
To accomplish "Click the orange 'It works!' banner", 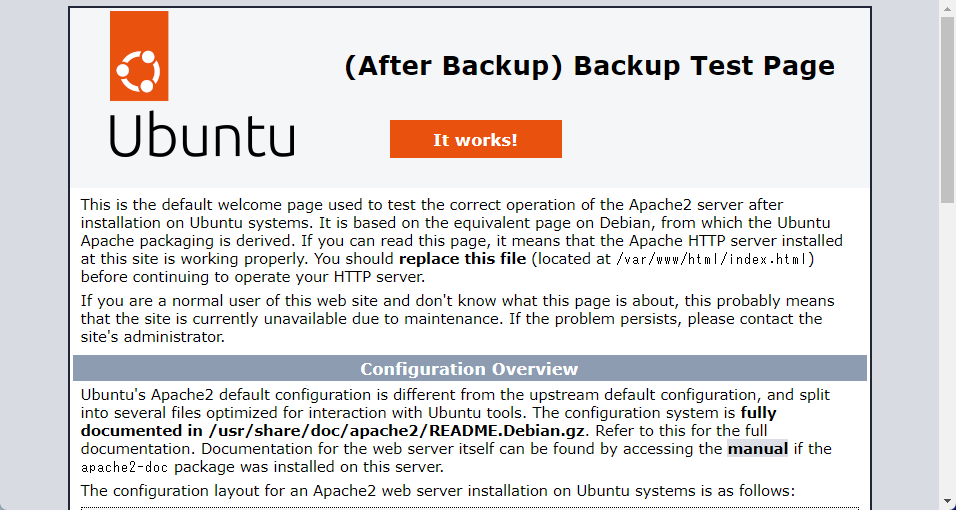I will tap(476, 139).
